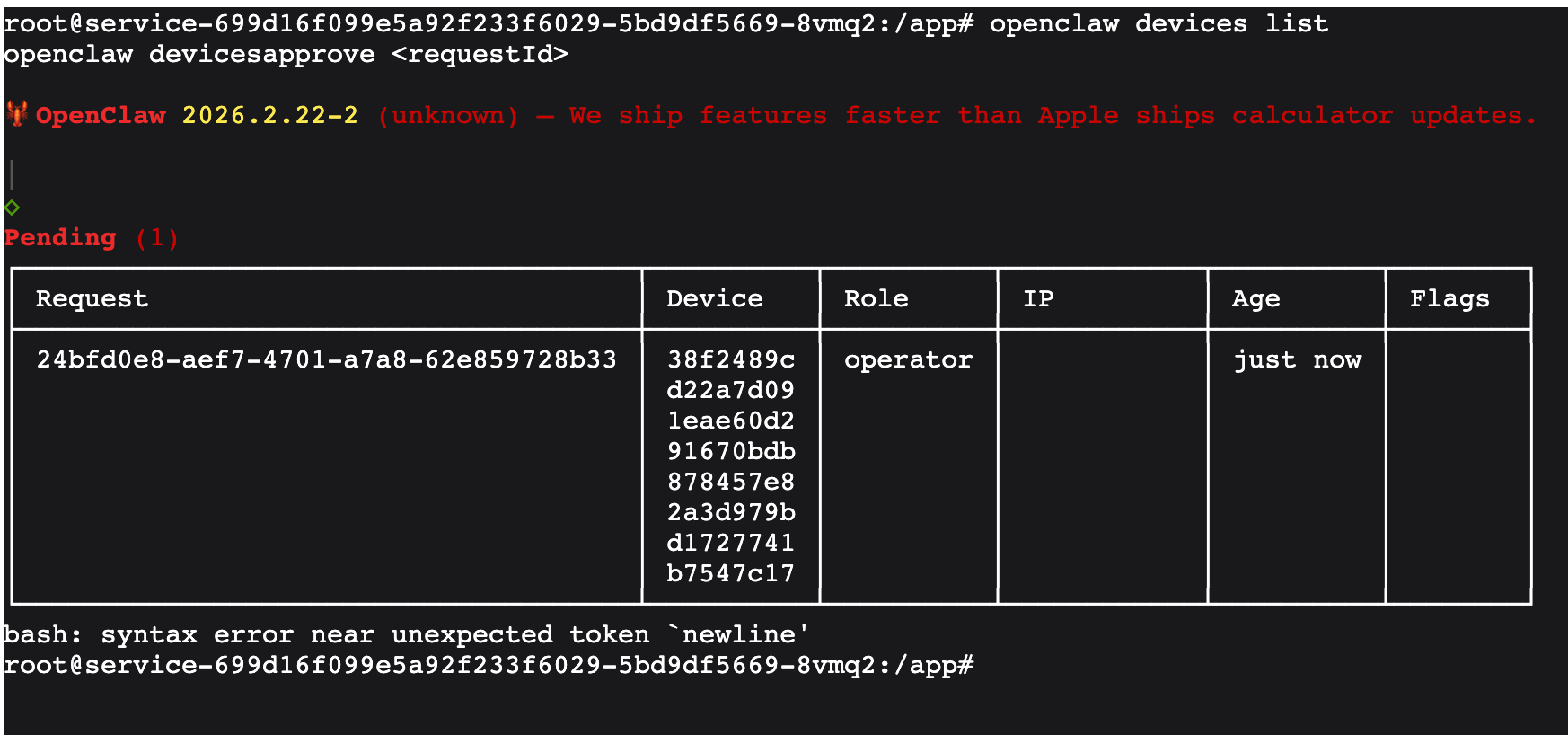Click the bash syntax error message
Screen dimensions: 1568x735
[x=406, y=635]
